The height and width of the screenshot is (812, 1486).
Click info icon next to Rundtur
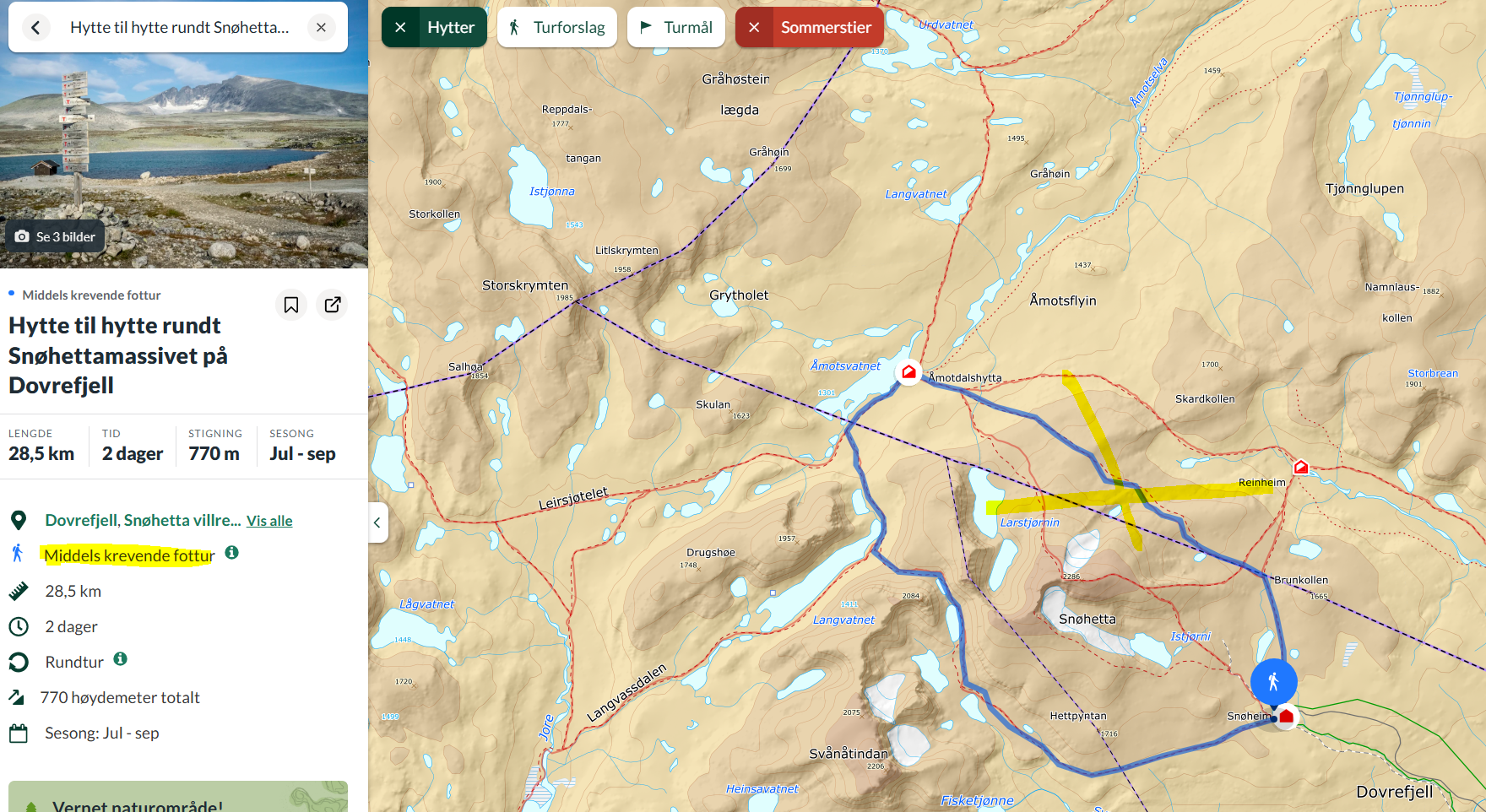tap(121, 659)
